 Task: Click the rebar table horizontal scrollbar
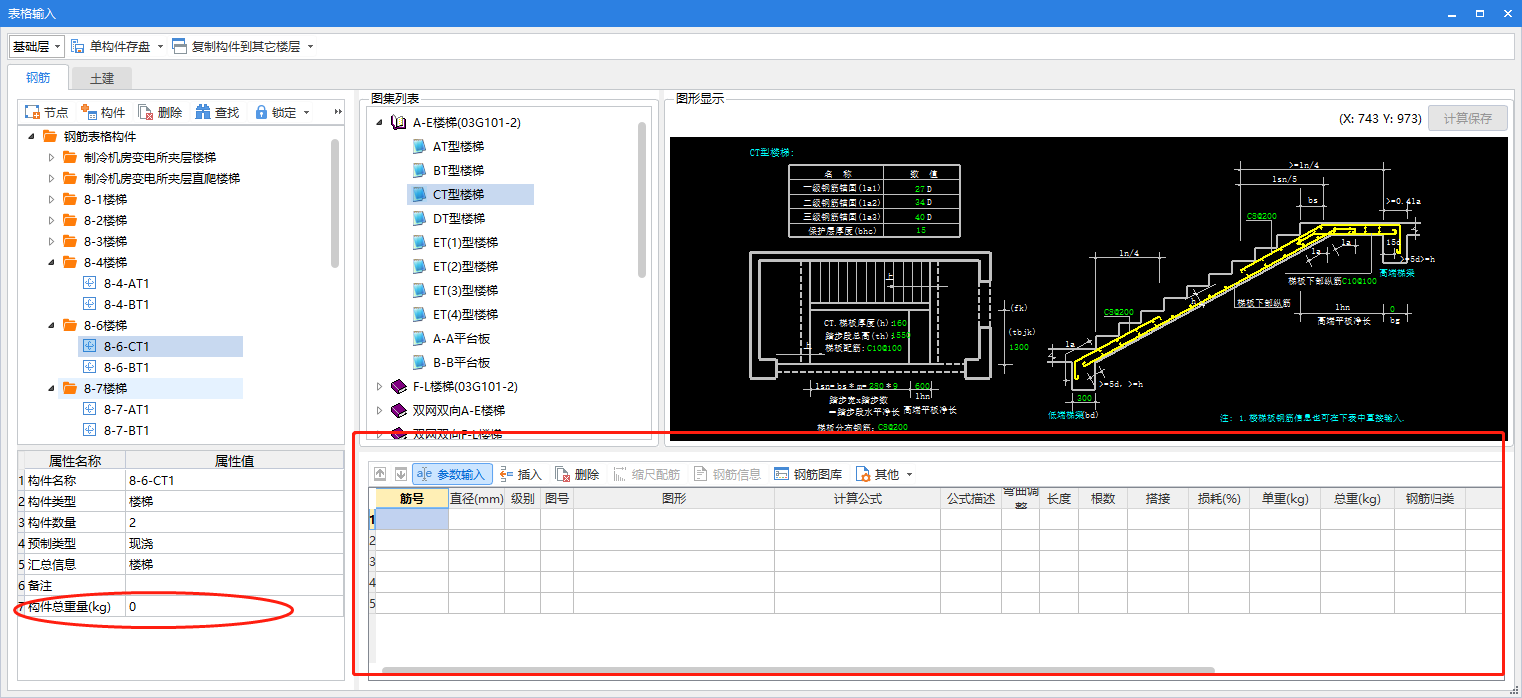point(798,670)
